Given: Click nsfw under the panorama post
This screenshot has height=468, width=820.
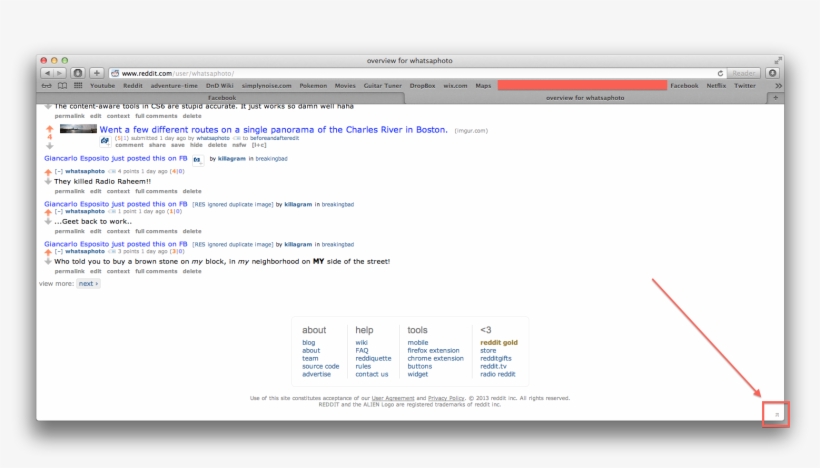Looking at the screenshot, I should pyautogui.click(x=239, y=145).
